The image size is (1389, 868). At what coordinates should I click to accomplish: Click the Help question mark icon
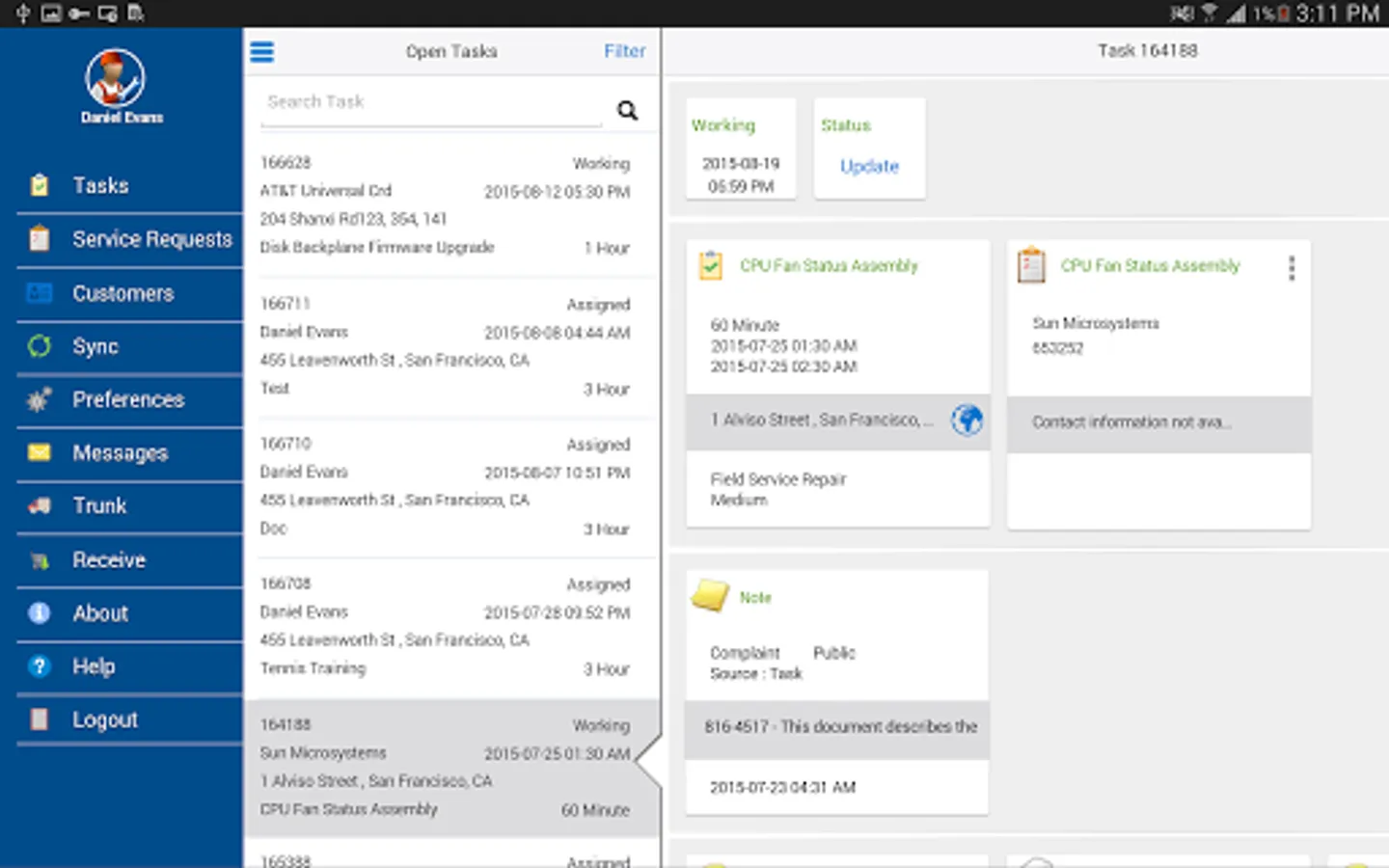pyautogui.click(x=40, y=666)
